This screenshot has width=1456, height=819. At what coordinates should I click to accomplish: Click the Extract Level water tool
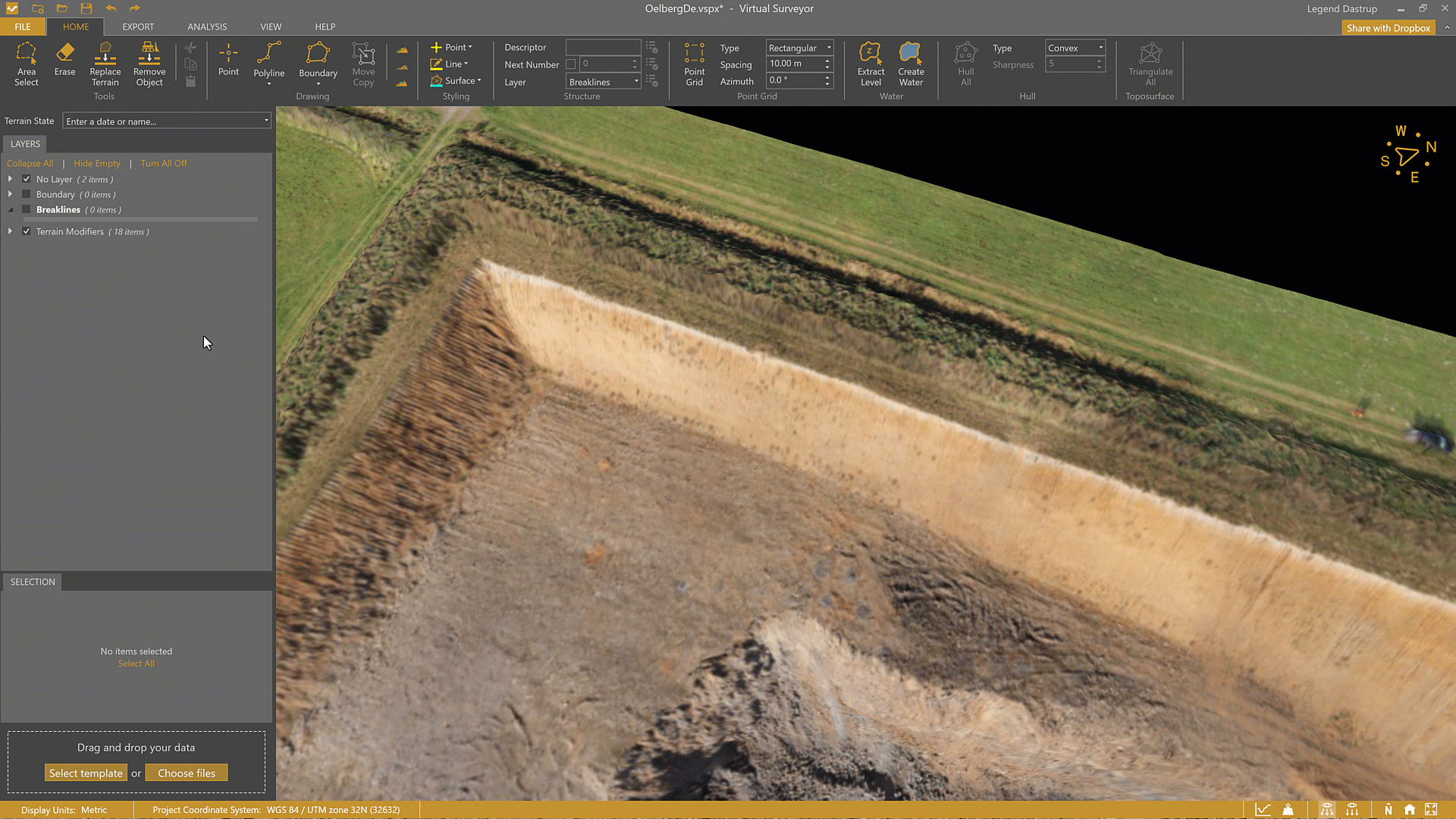coord(871,64)
